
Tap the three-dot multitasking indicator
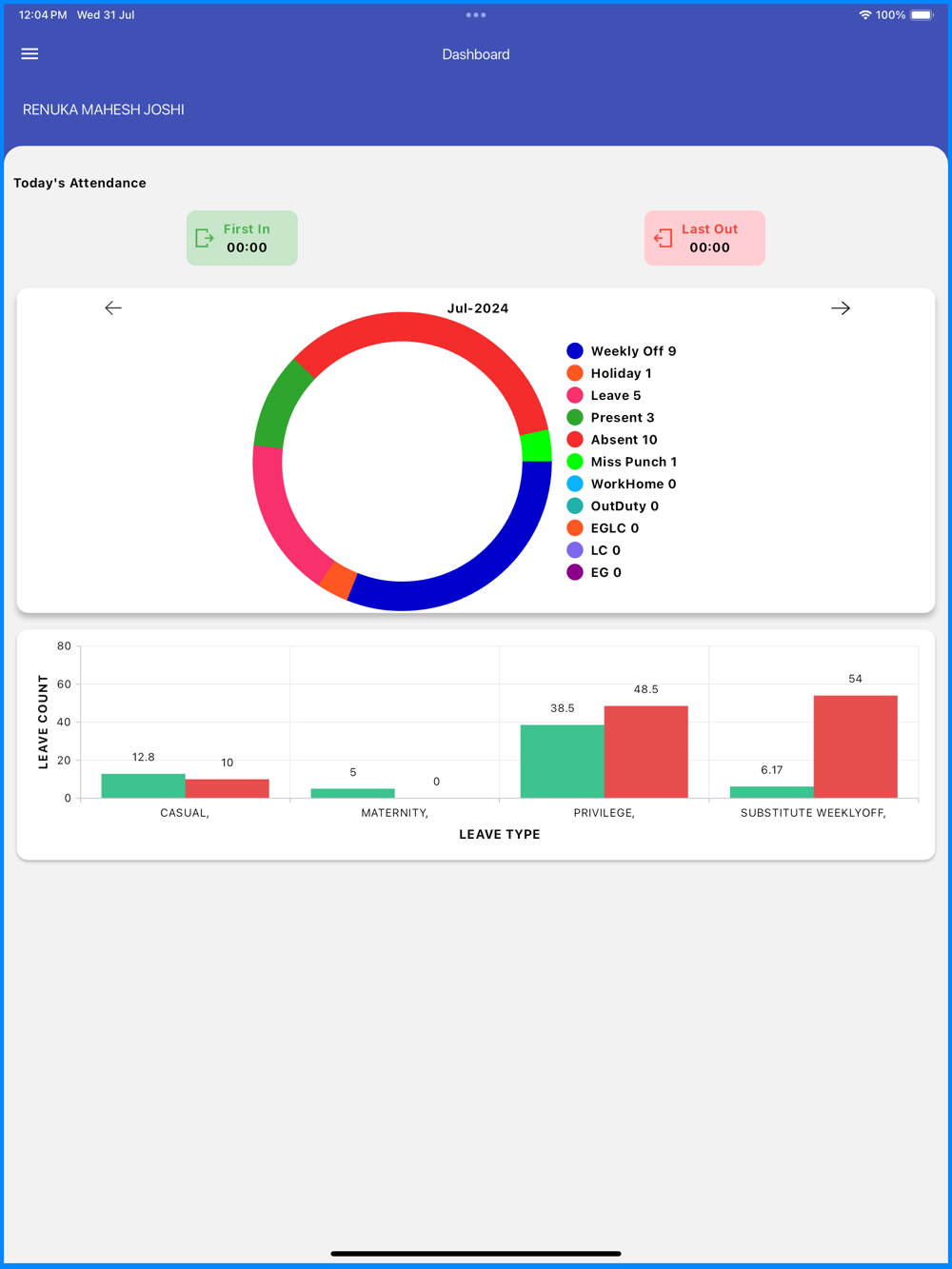click(x=476, y=15)
